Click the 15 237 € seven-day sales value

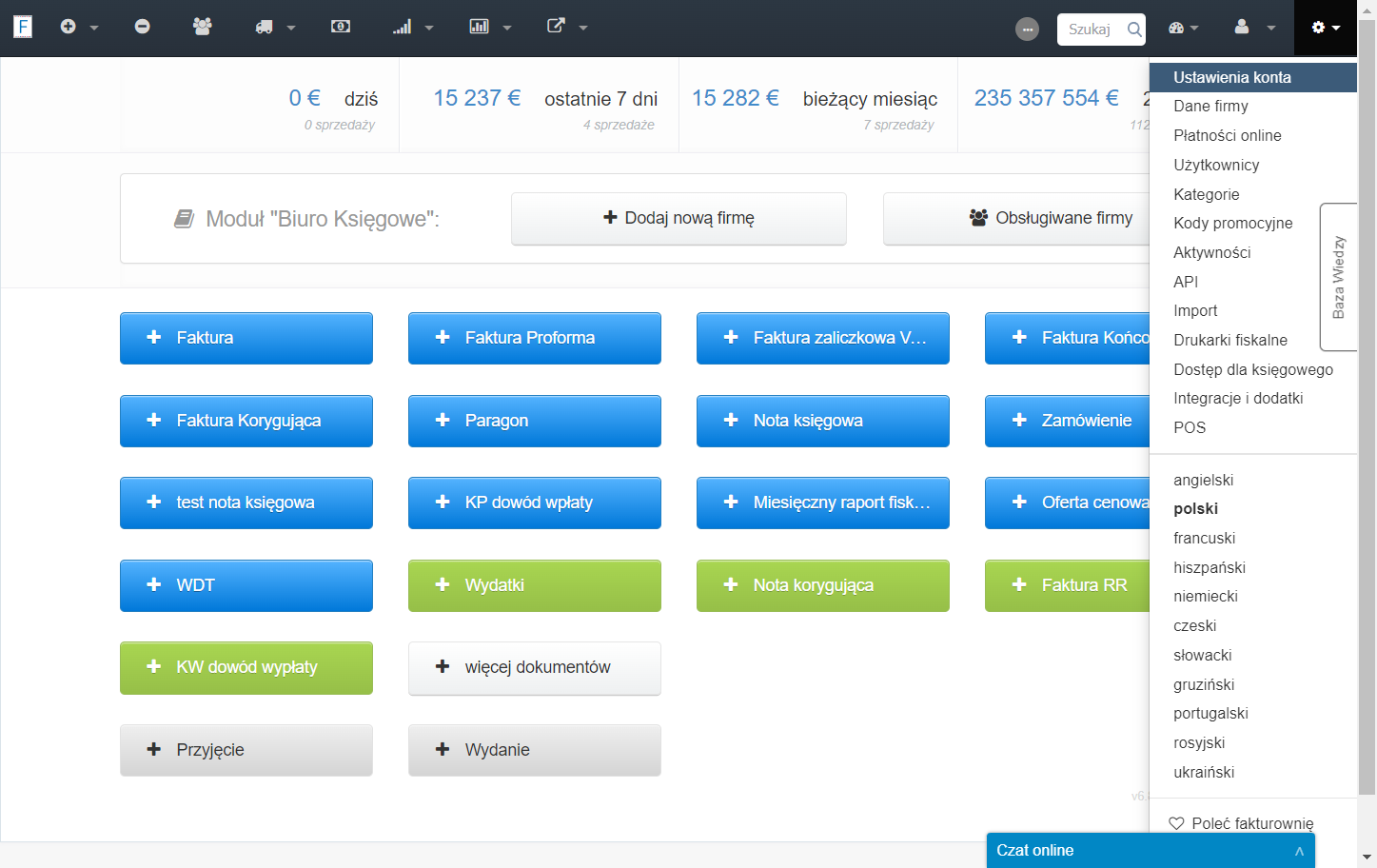(477, 98)
